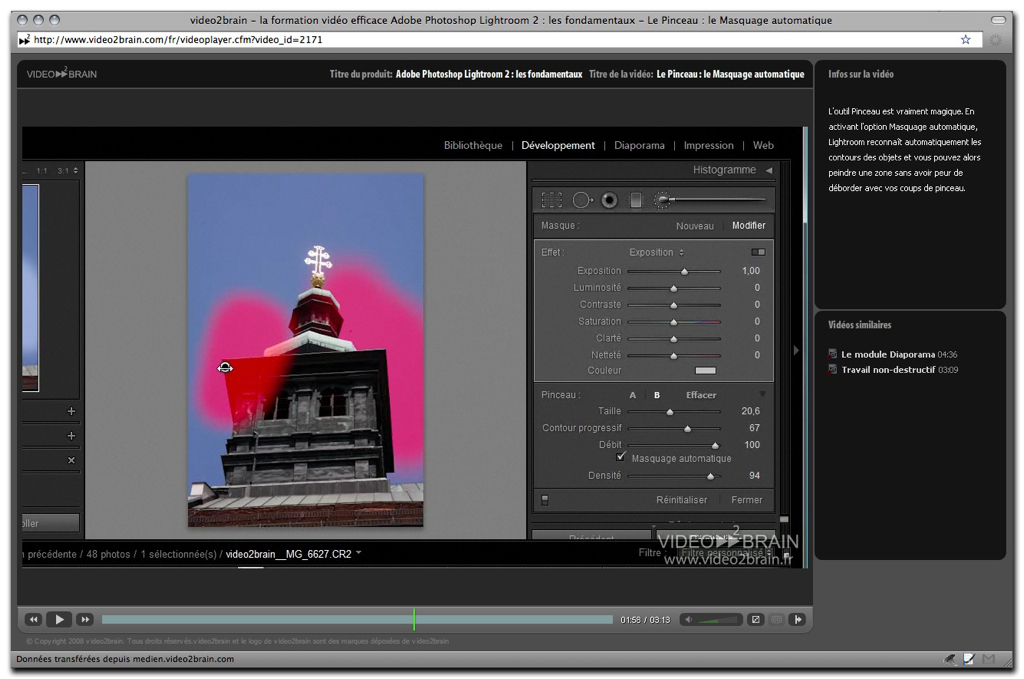Screen dimensions: 1024x679
Task: Click the Navigator preview thumbnail
Action: (31, 287)
